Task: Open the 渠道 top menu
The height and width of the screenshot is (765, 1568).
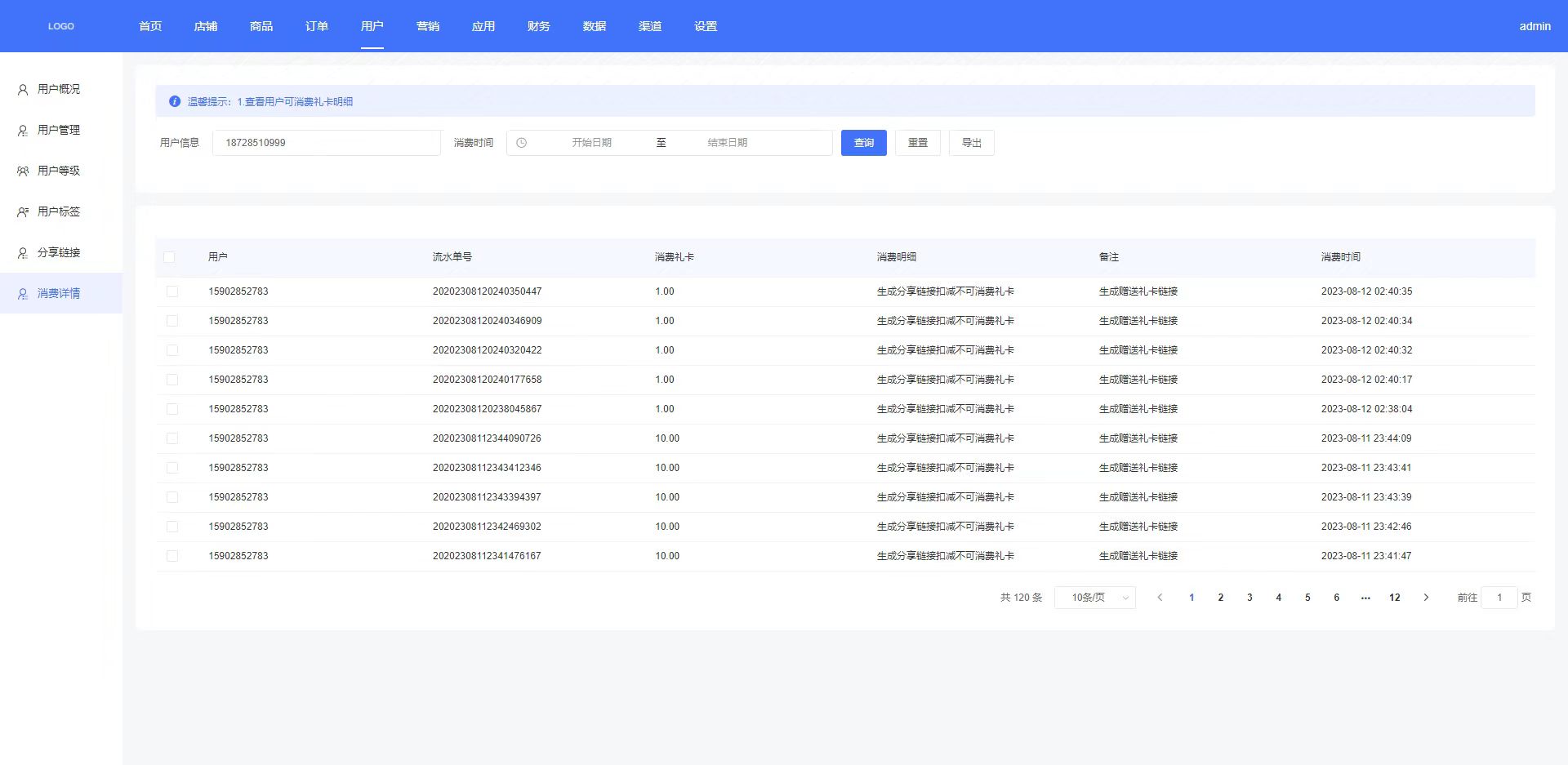Action: tap(650, 26)
